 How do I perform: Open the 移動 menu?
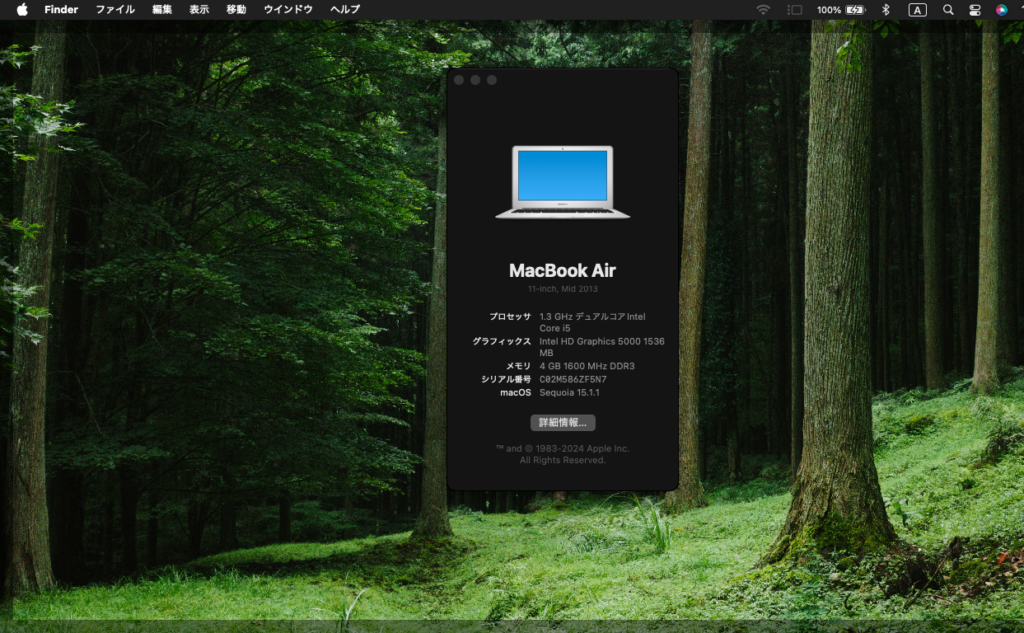(236, 9)
